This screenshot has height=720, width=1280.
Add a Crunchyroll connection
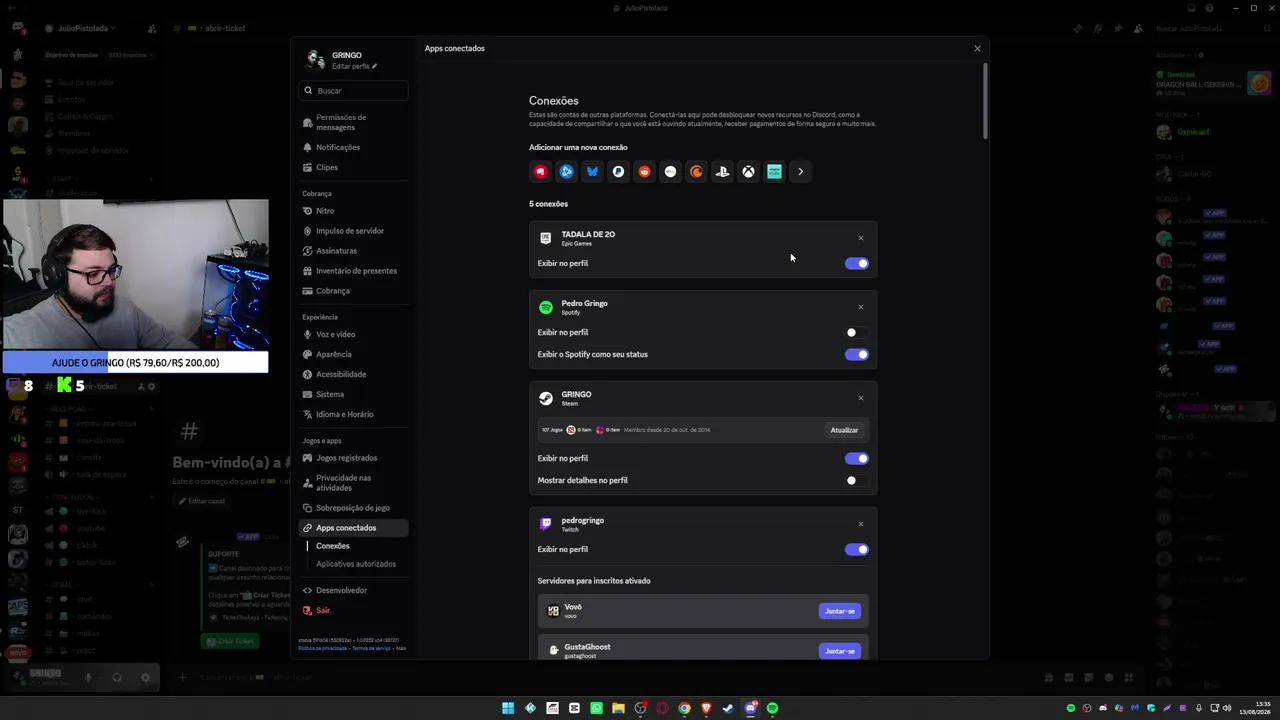point(697,172)
